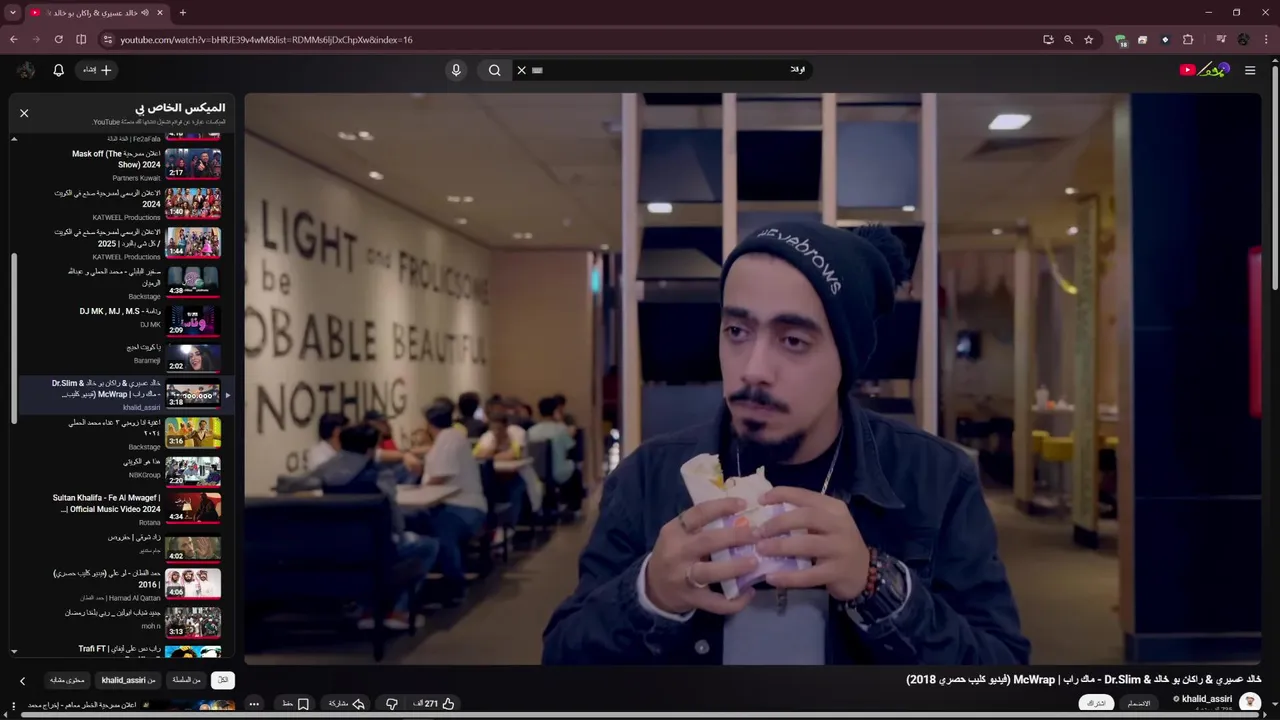This screenshot has width=1280, height=720.
Task: Start voice search with microphone icon
Action: (x=456, y=70)
